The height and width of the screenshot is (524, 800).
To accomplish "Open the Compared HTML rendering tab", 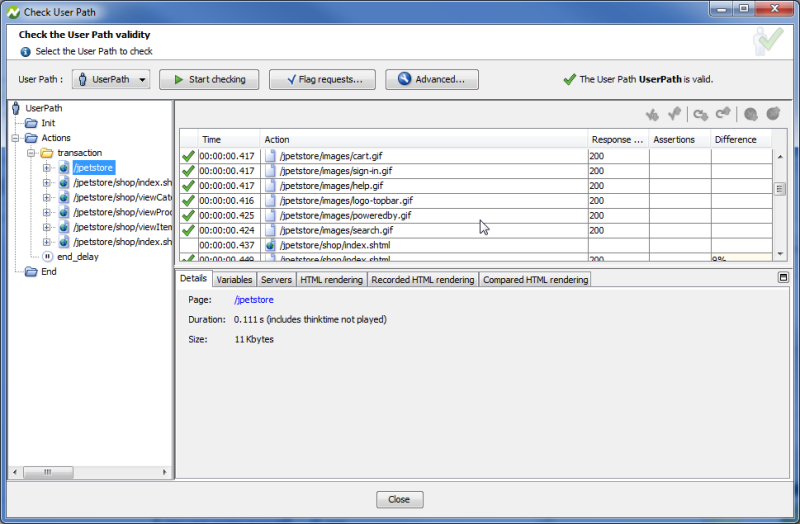I will (535, 280).
